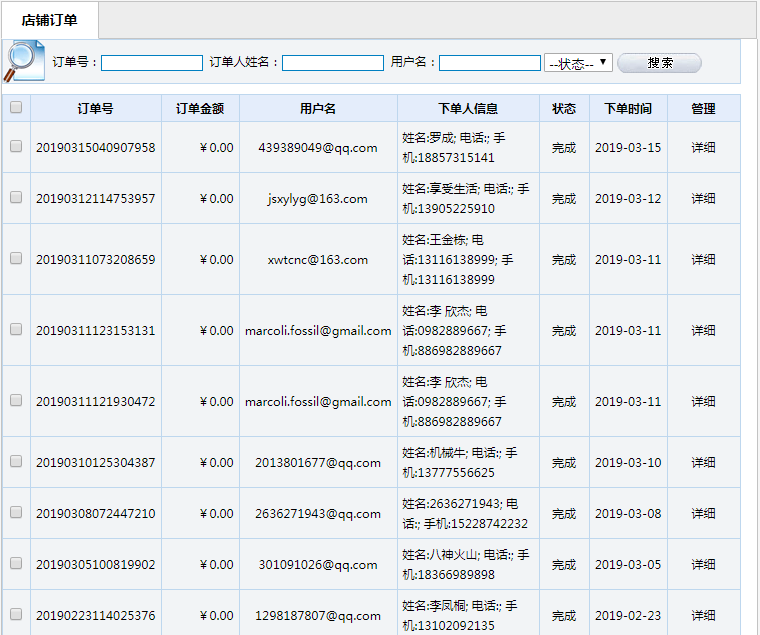
Task: Open 详细 for order 20190315040907958
Action: (704, 148)
